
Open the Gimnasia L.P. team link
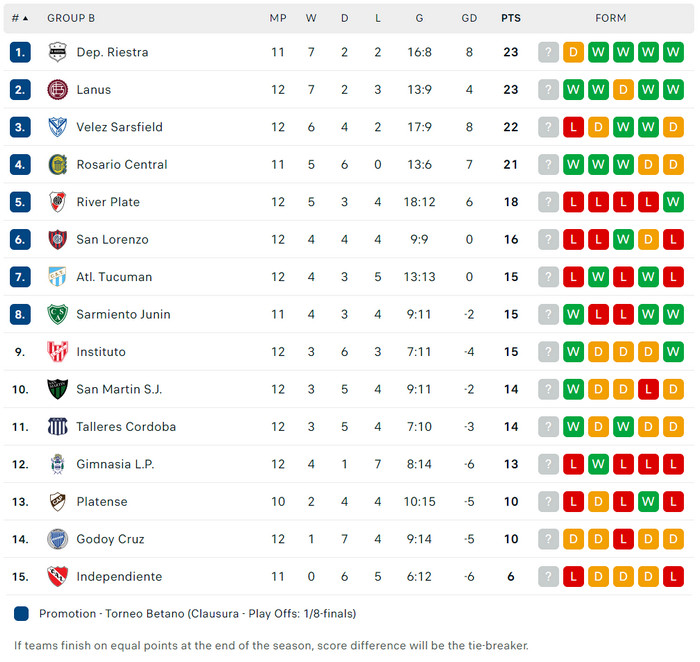(x=115, y=464)
